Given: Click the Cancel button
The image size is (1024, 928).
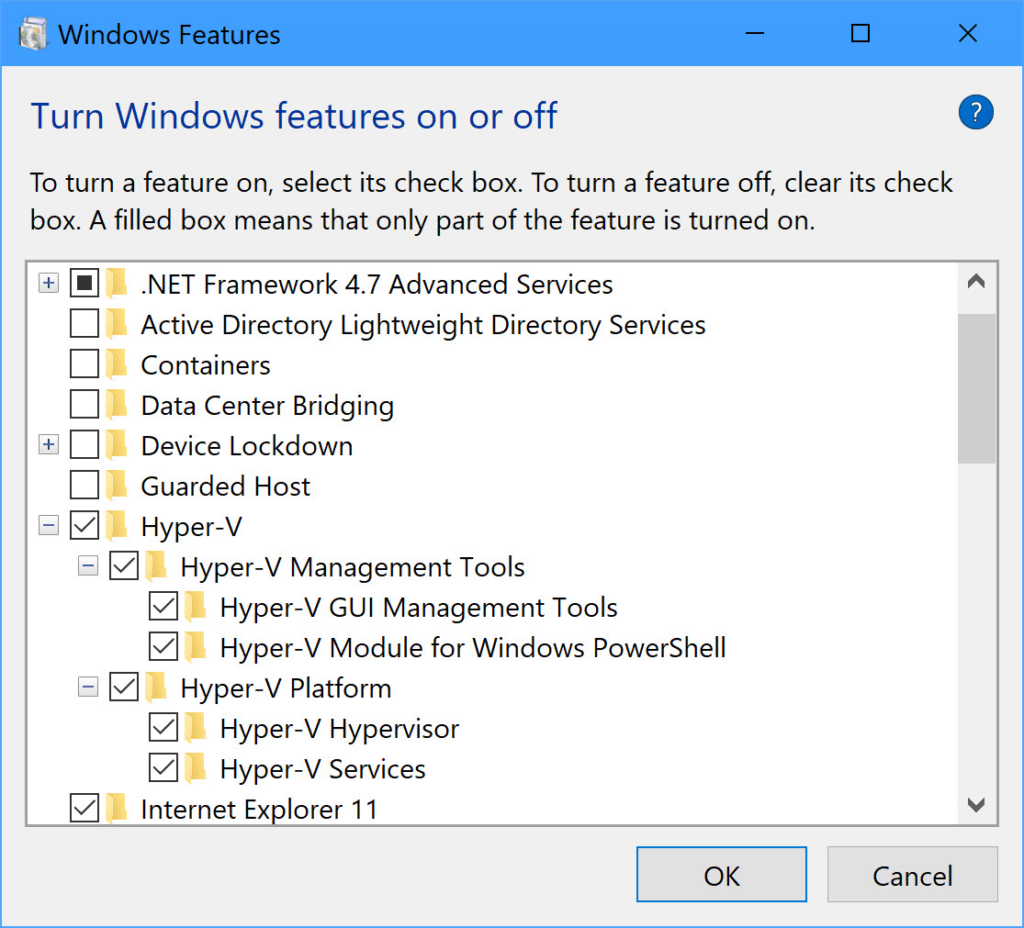Looking at the screenshot, I should (x=912, y=875).
